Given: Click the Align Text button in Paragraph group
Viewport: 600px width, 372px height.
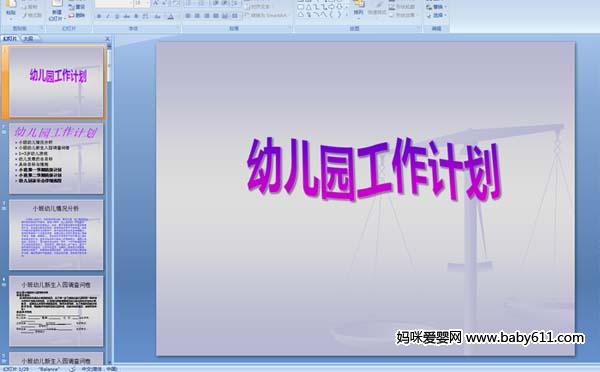Looking at the screenshot, I should click(x=258, y=7).
